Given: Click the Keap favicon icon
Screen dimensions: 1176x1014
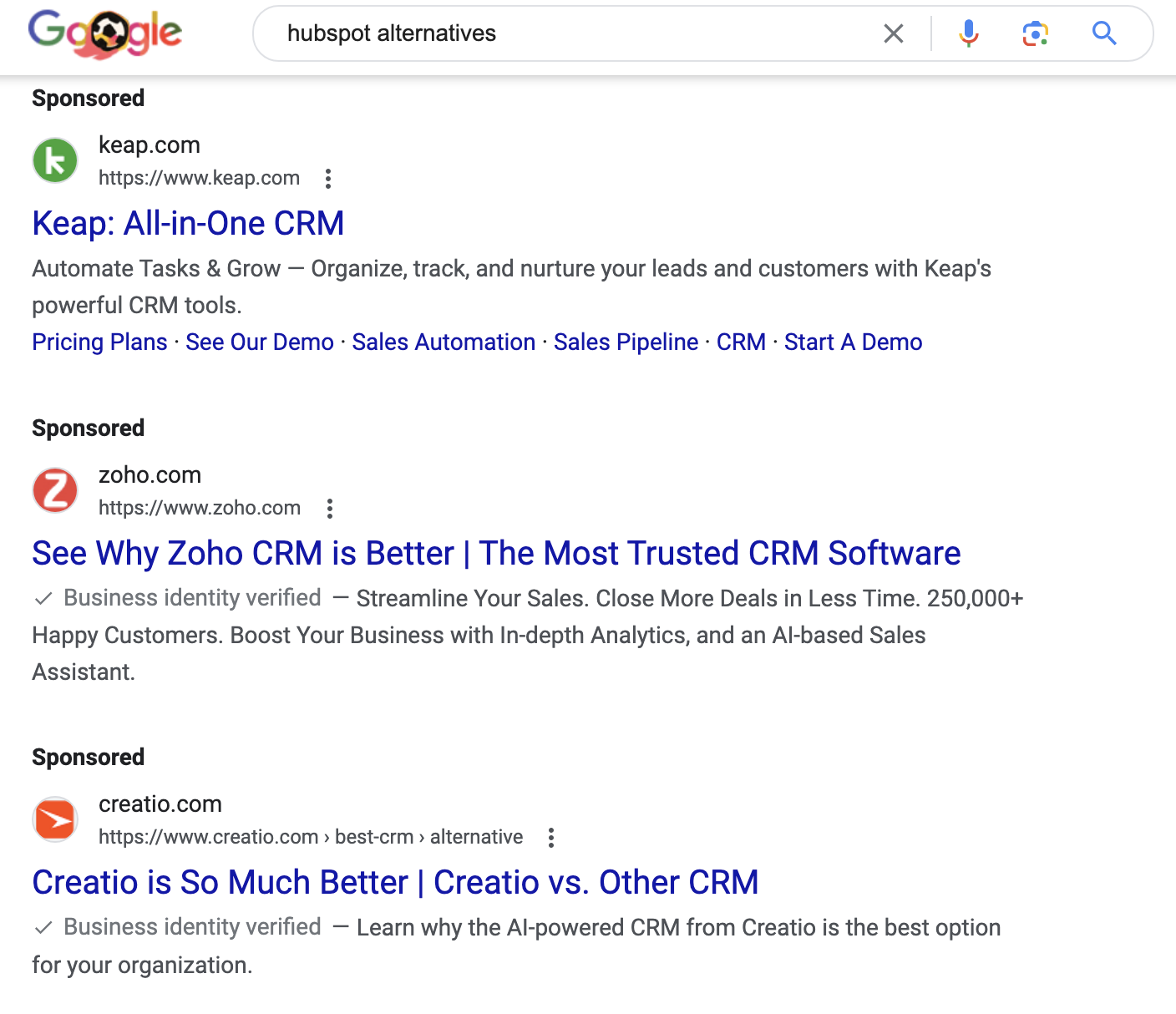Looking at the screenshot, I should point(55,160).
